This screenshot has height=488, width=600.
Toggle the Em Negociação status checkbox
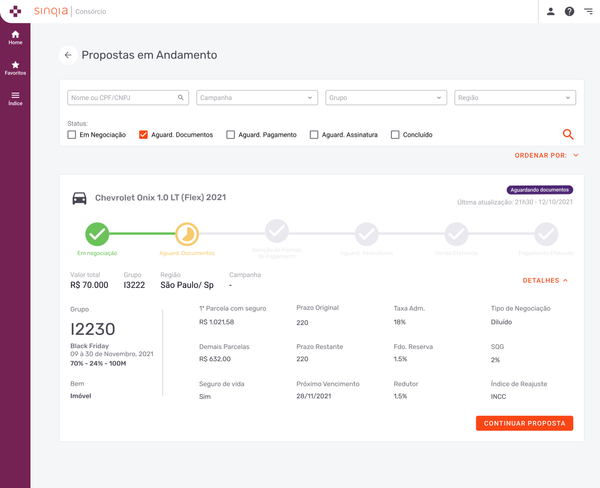click(x=72, y=135)
